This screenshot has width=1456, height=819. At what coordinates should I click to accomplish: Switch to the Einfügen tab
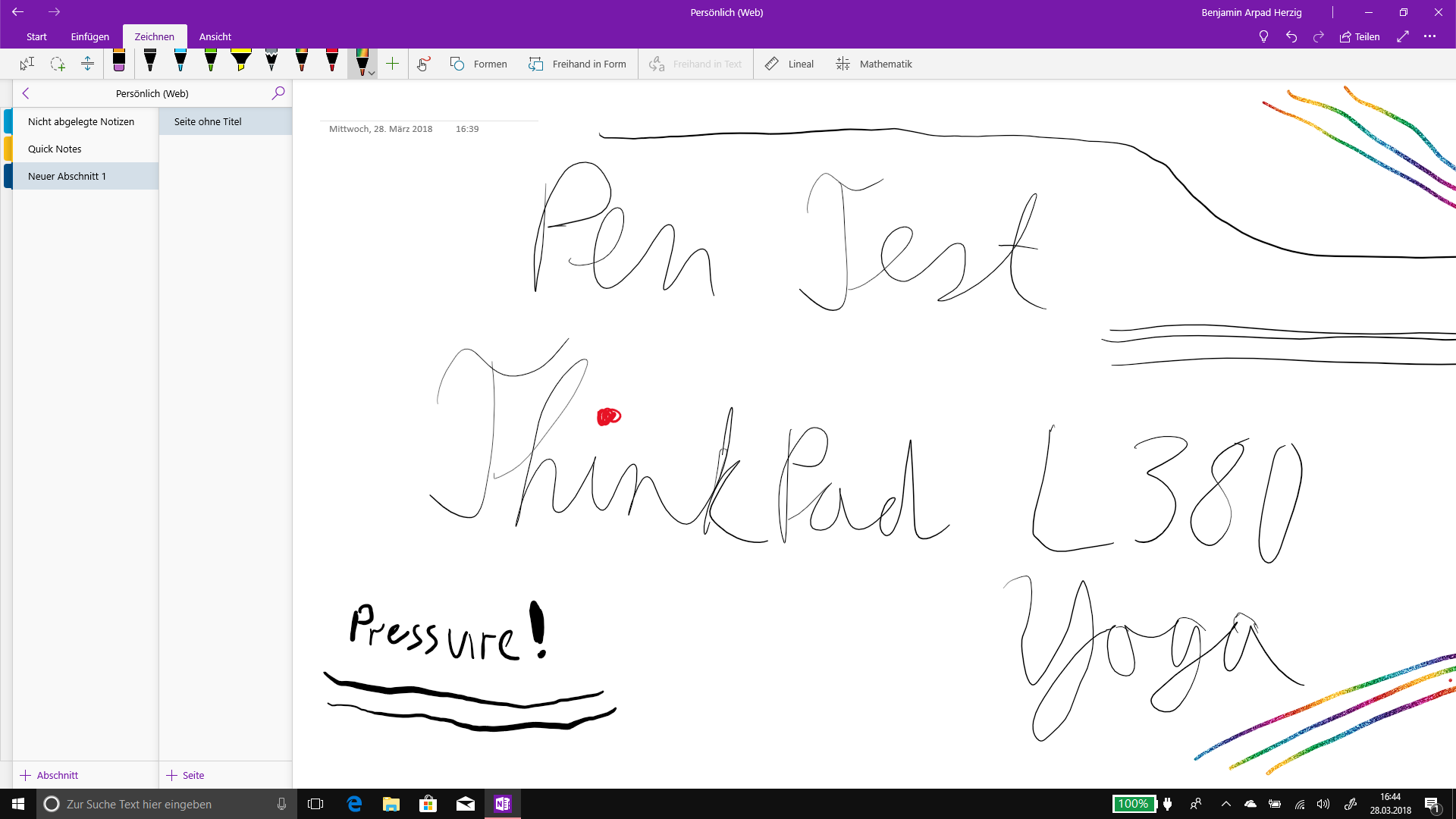(x=89, y=36)
